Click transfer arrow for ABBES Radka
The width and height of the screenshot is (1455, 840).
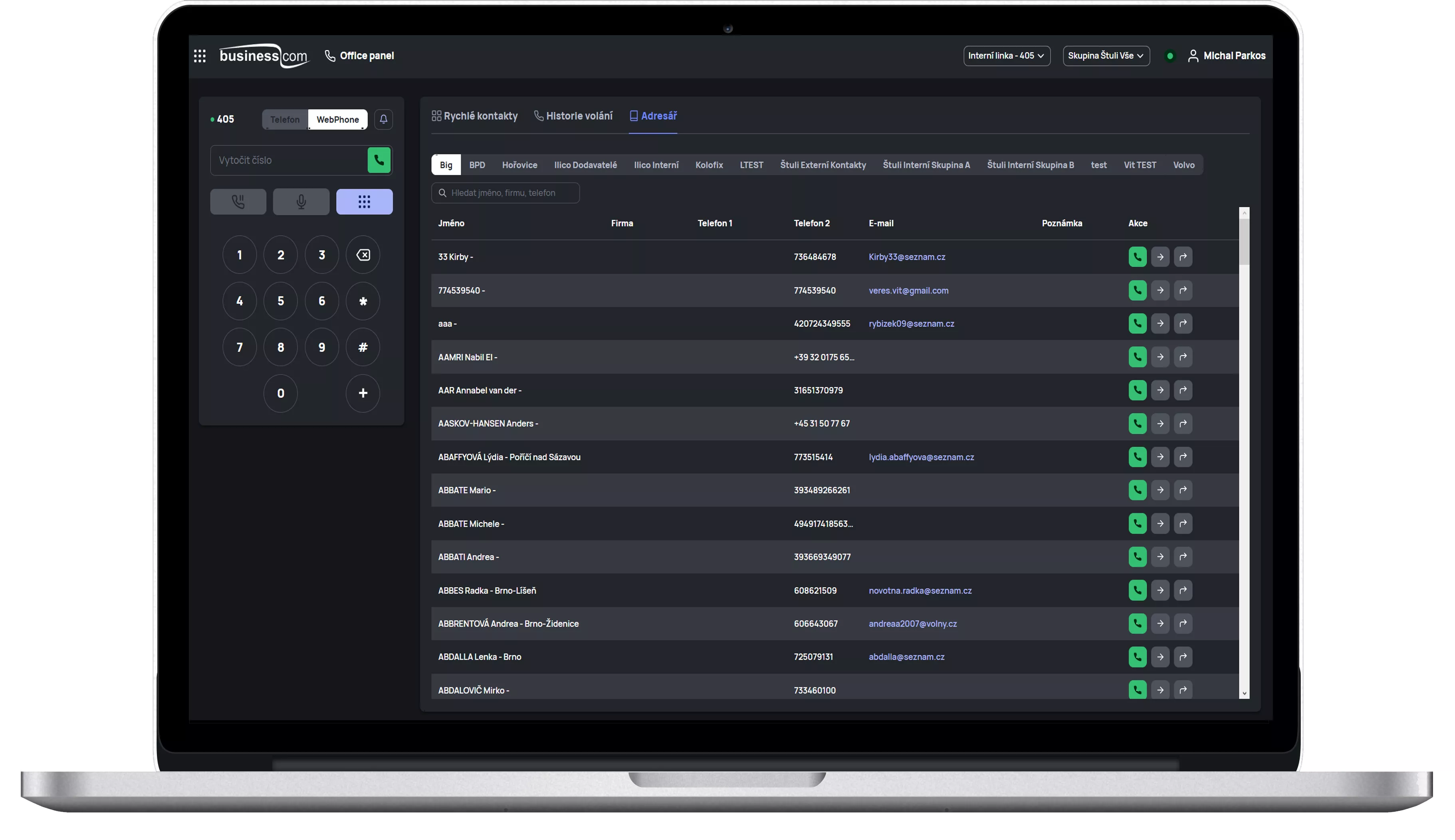click(x=1160, y=590)
